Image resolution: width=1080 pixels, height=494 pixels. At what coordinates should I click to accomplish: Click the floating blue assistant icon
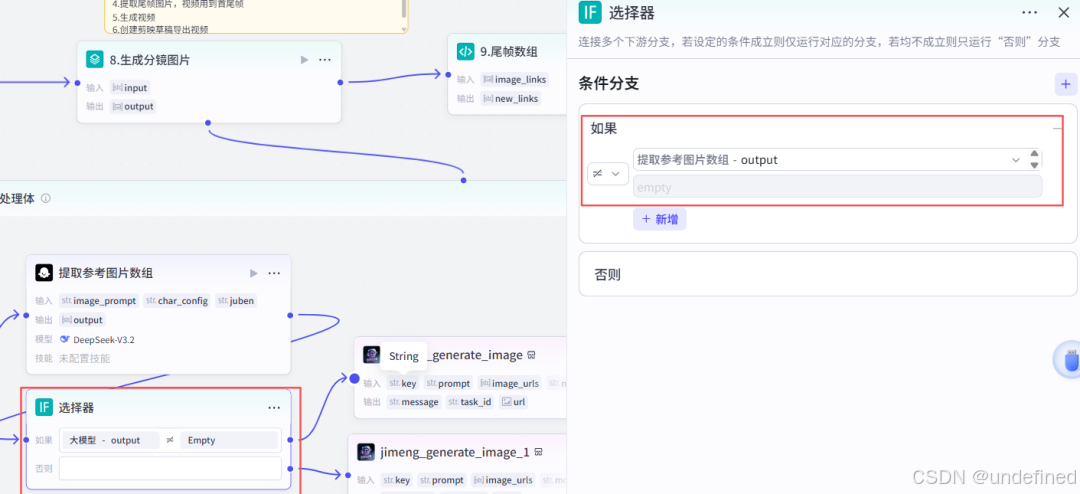pyautogui.click(x=1070, y=360)
